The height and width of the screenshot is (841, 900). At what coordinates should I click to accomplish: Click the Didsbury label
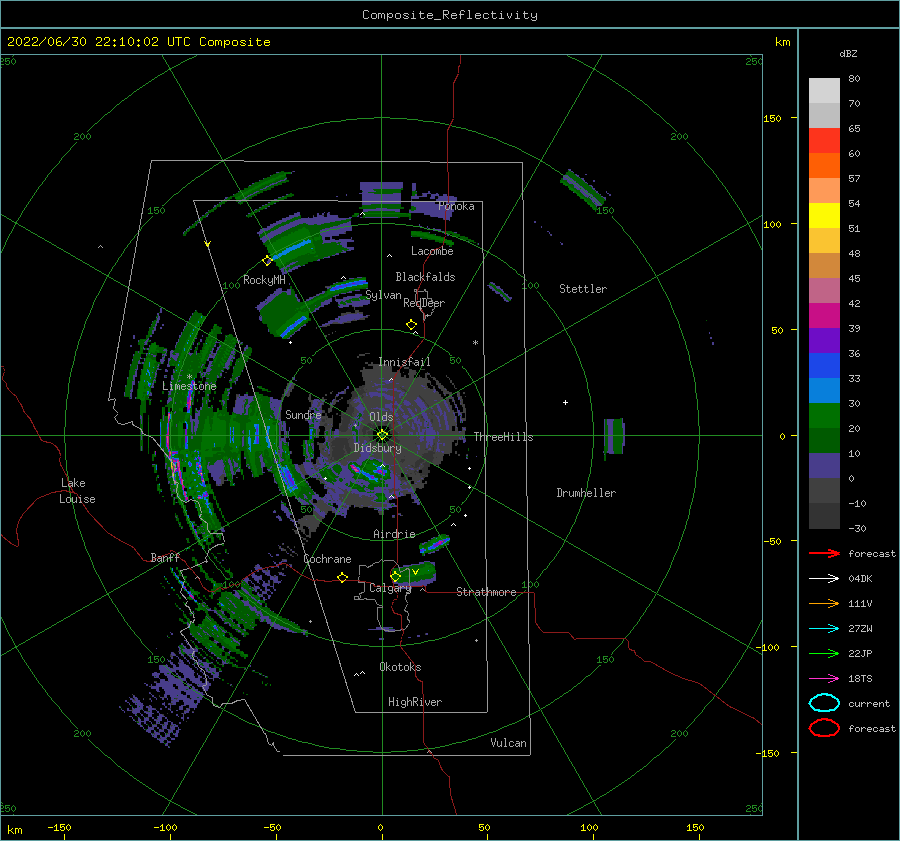click(377, 448)
